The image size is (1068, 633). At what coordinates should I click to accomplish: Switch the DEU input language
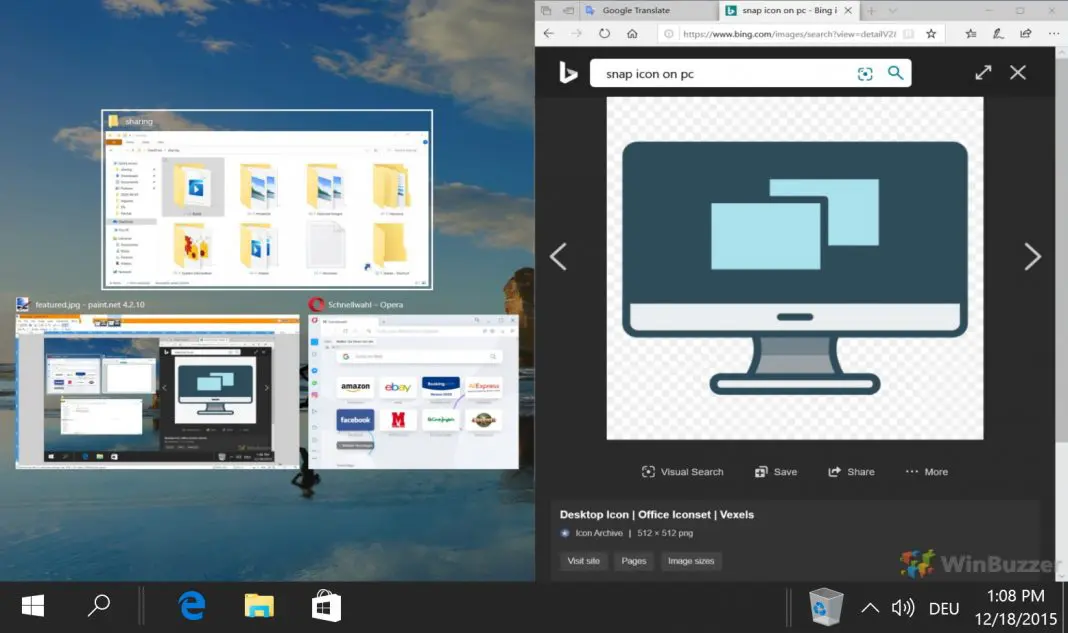[x=944, y=608]
